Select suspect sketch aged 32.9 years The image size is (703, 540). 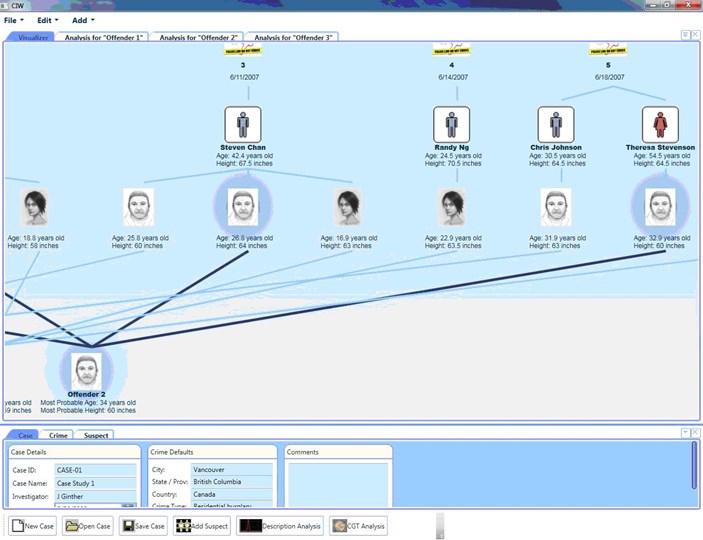[659, 207]
